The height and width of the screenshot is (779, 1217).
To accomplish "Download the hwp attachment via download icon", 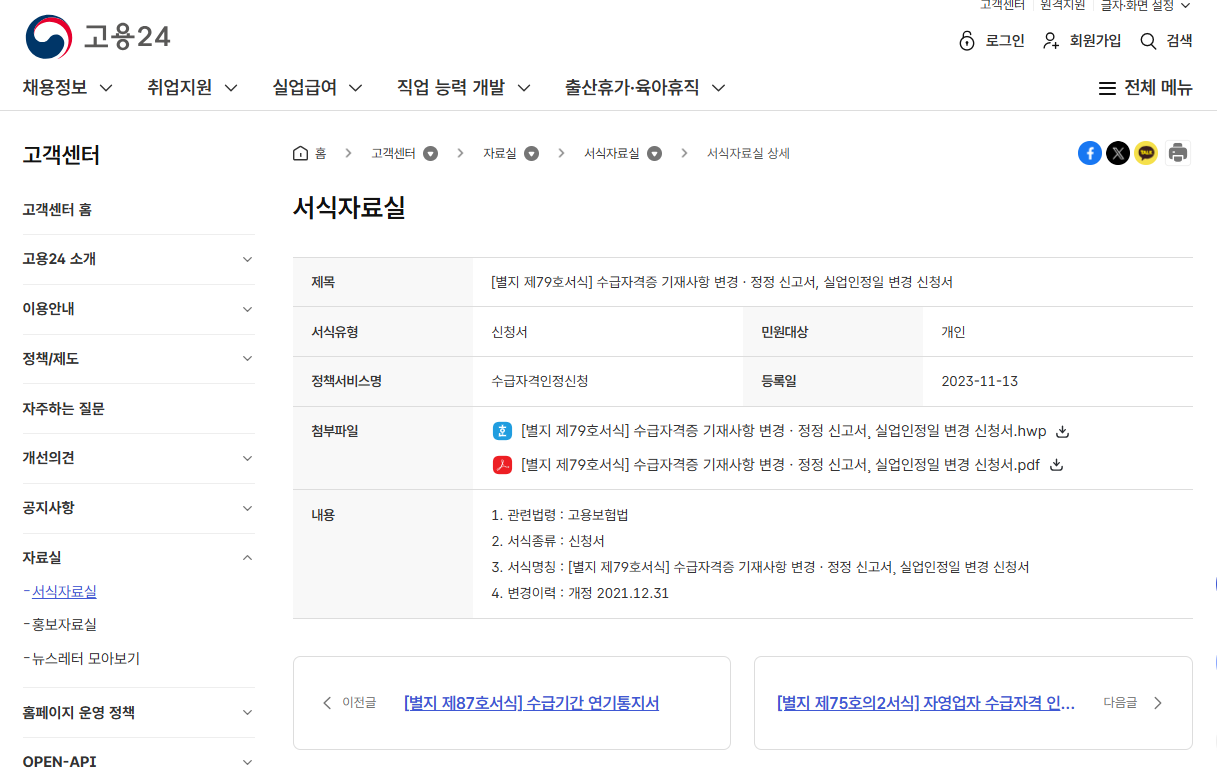I will click(x=1063, y=431).
